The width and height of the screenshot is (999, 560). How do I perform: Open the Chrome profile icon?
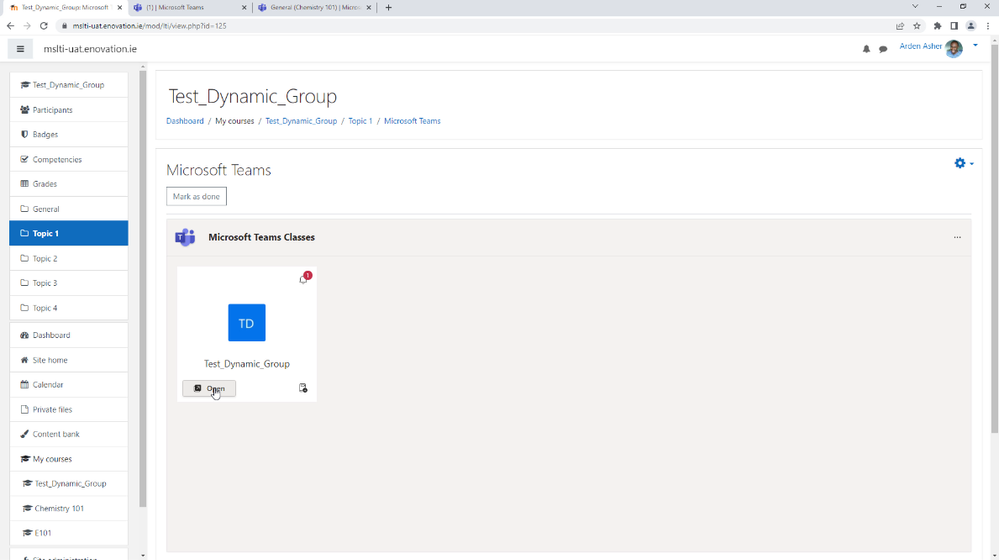coord(971,26)
